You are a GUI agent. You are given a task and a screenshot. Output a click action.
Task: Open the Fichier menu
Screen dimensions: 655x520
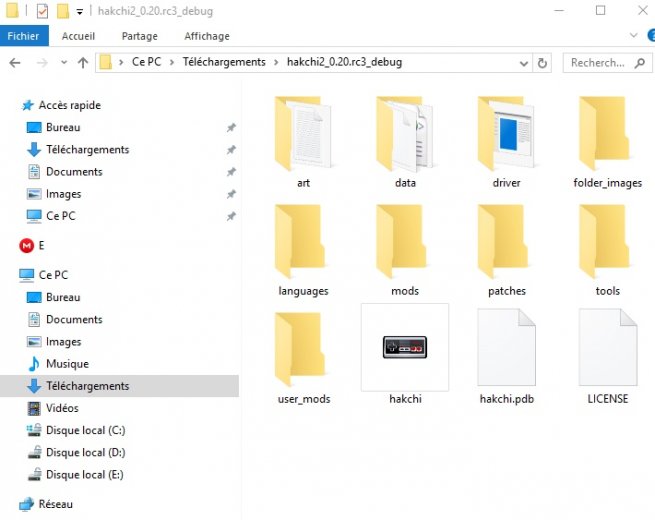(x=22, y=36)
